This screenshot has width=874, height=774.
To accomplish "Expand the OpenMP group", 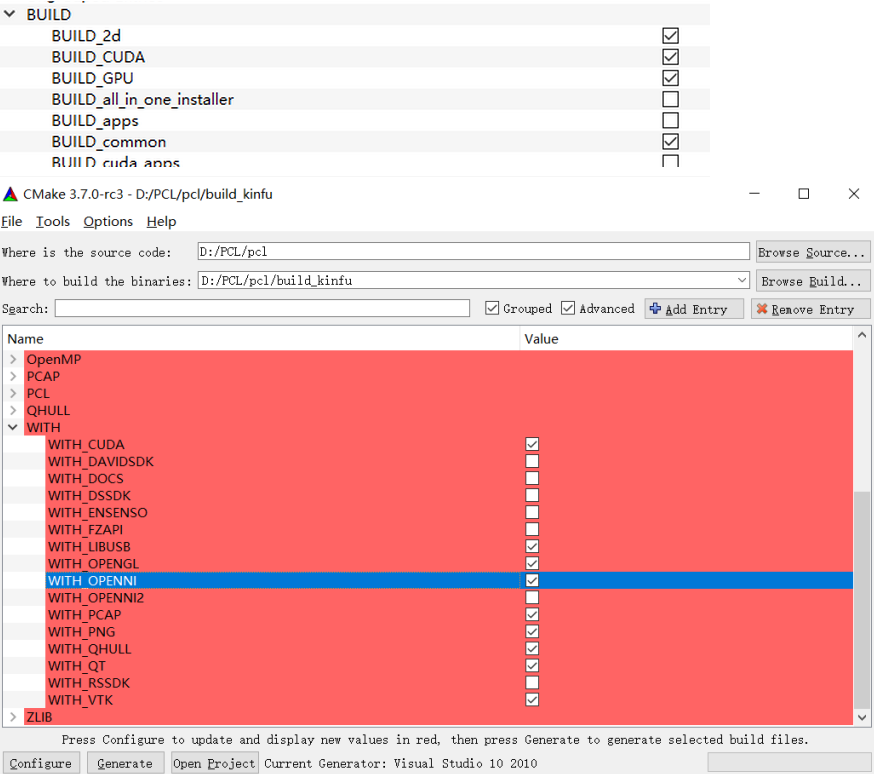I will 13,359.
